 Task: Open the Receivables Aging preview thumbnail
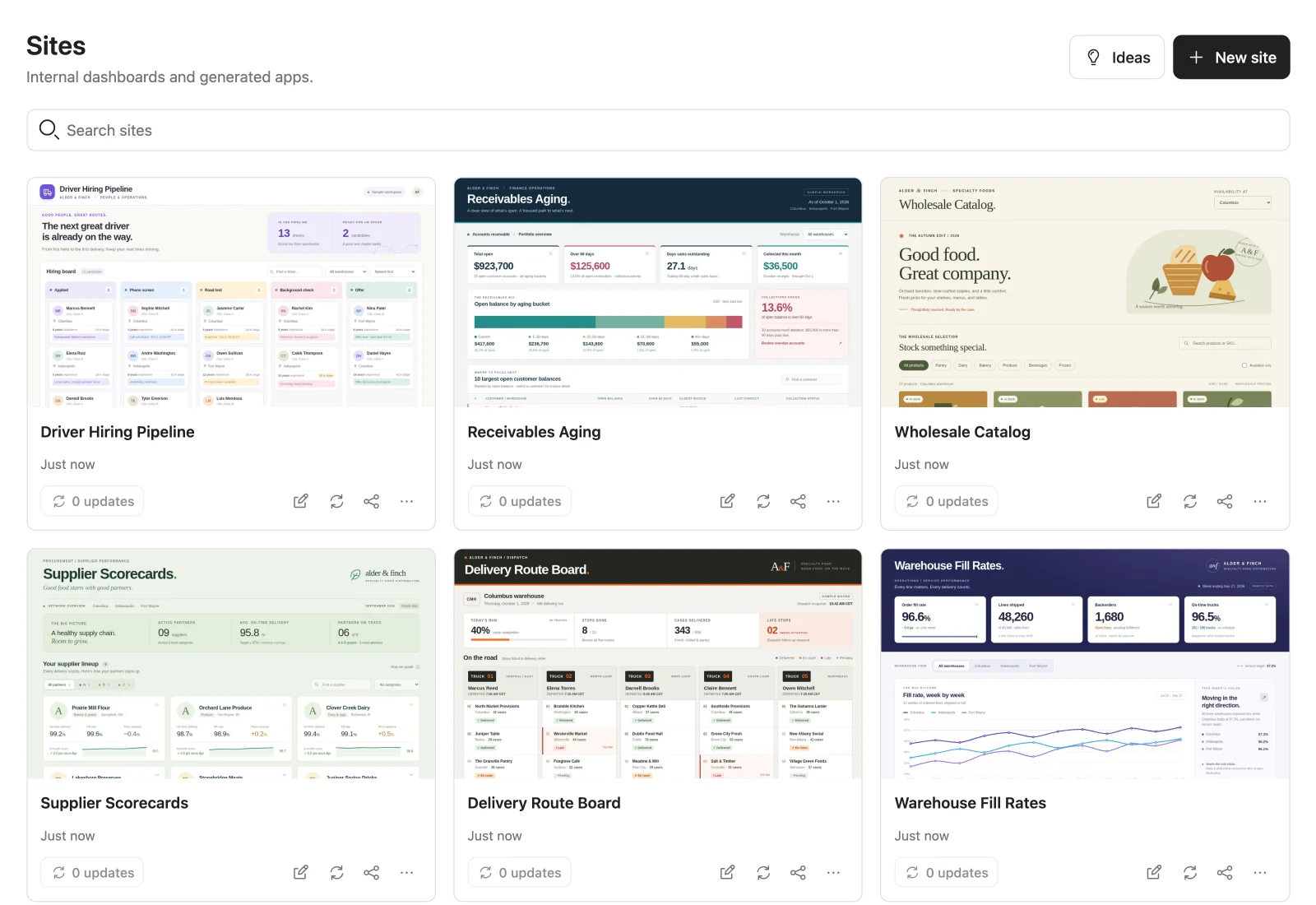tap(658, 292)
